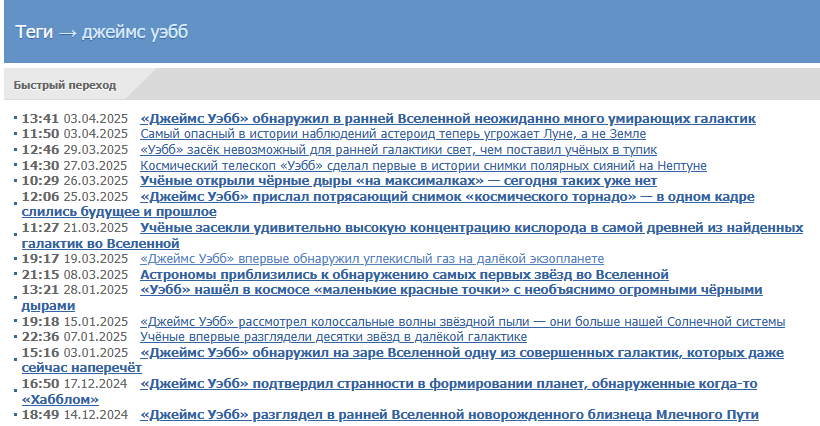Open article on the newborn Milky Way twin

click(x=449, y=415)
